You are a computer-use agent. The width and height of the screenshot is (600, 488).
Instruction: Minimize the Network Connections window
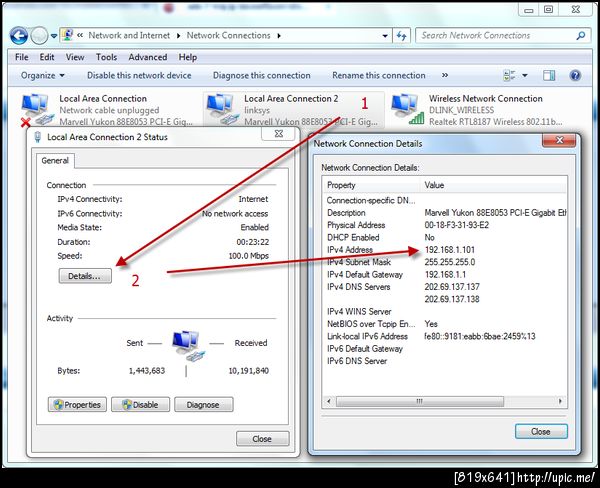528,10
